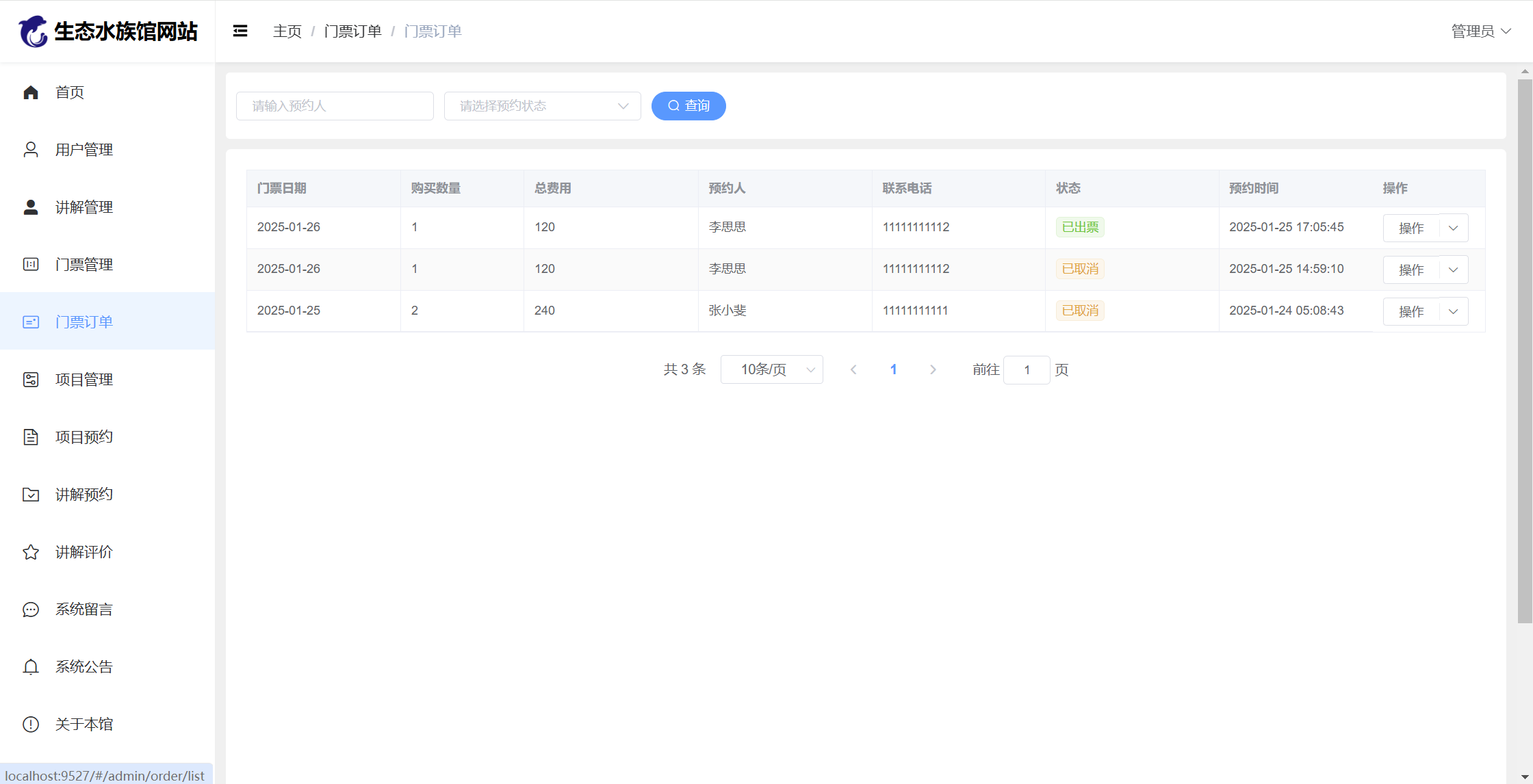The height and width of the screenshot is (784, 1533).
Task: Click the 系统公告 bell icon
Action: coord(31,667)
